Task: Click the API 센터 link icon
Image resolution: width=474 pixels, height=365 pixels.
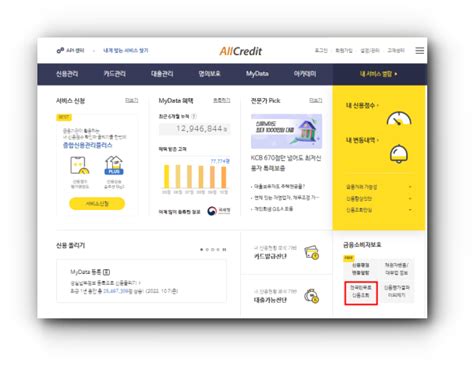Action: (60, 51)
